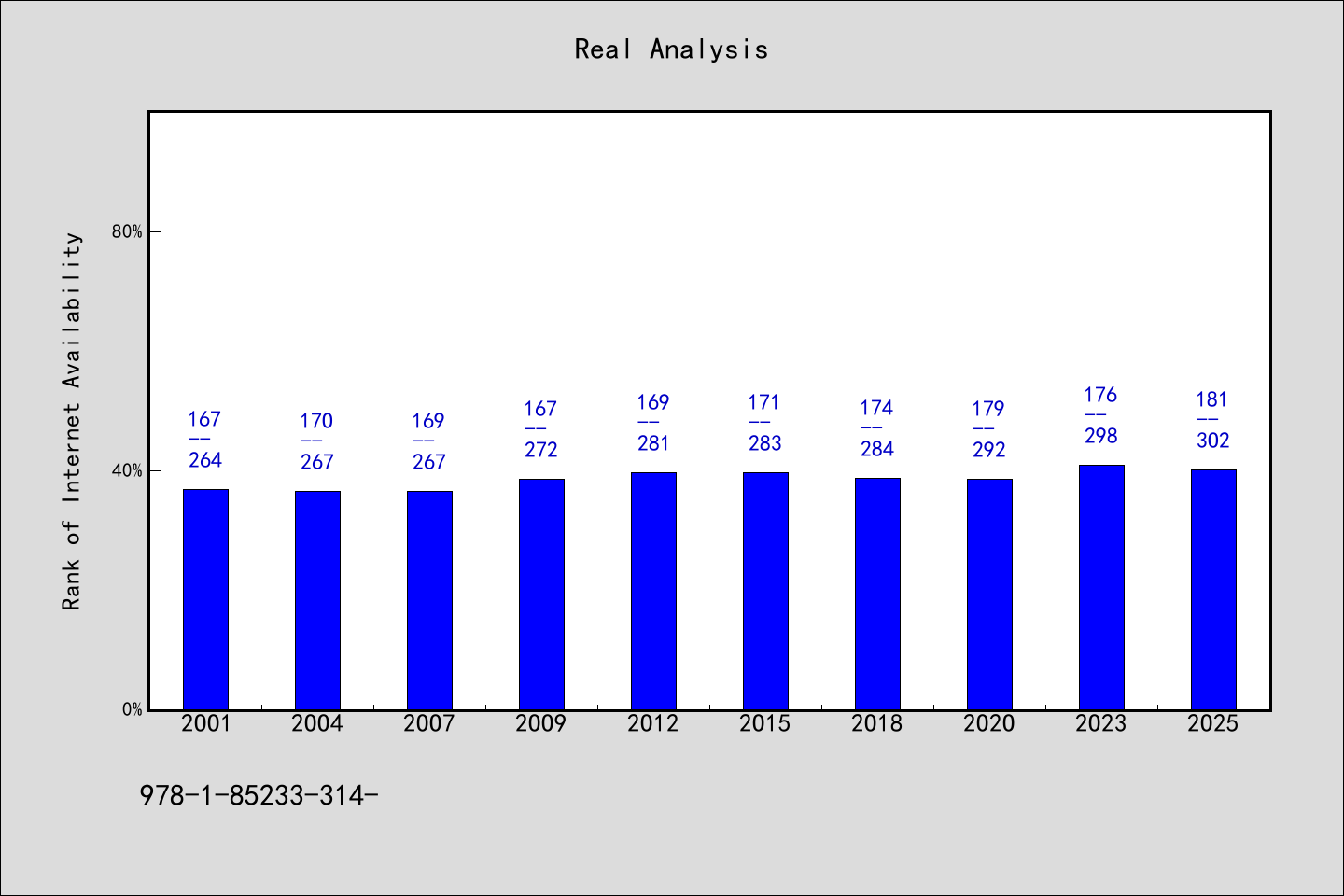Select value "181" above the 2025 bar
The width and height of the screenshot is (1344, 896).
1212,399
